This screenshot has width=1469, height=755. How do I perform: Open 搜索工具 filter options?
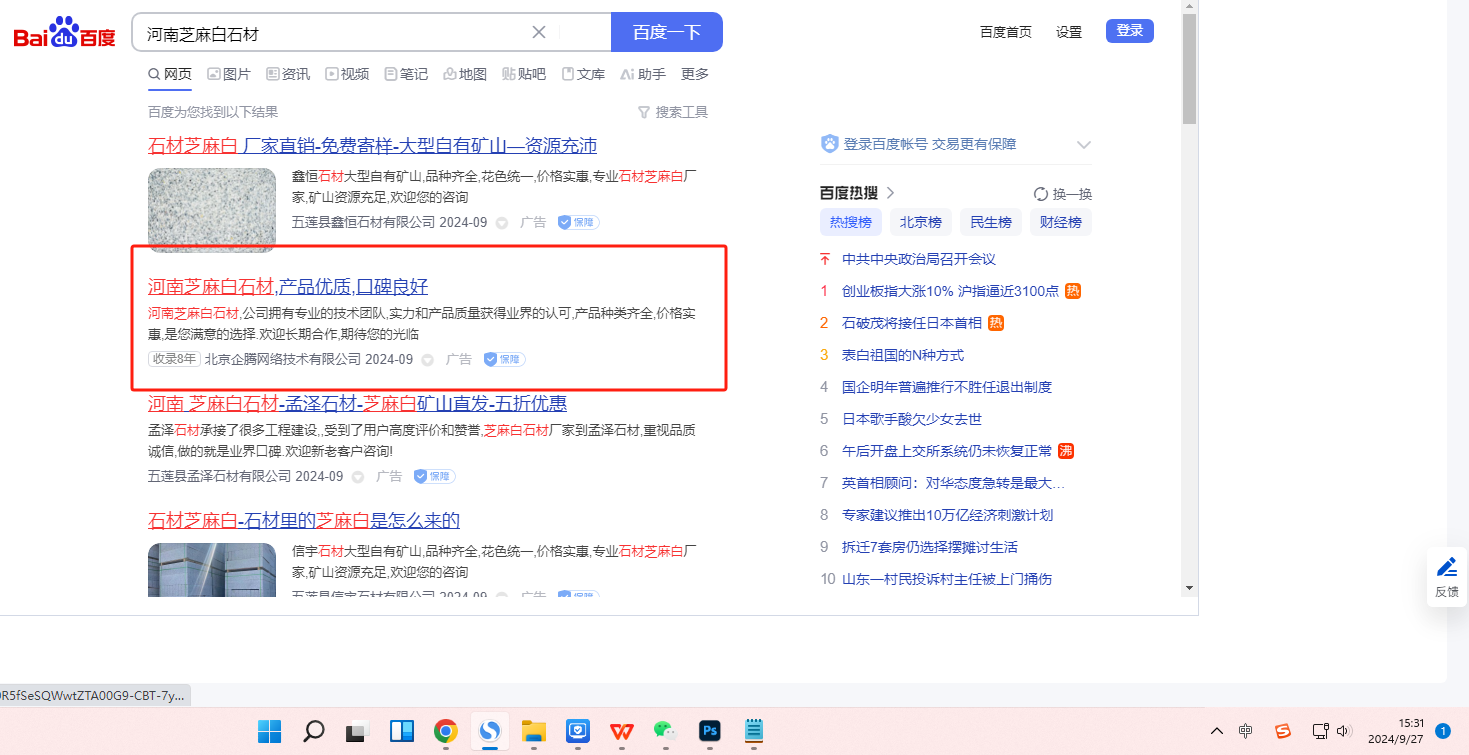click(673, 112)
